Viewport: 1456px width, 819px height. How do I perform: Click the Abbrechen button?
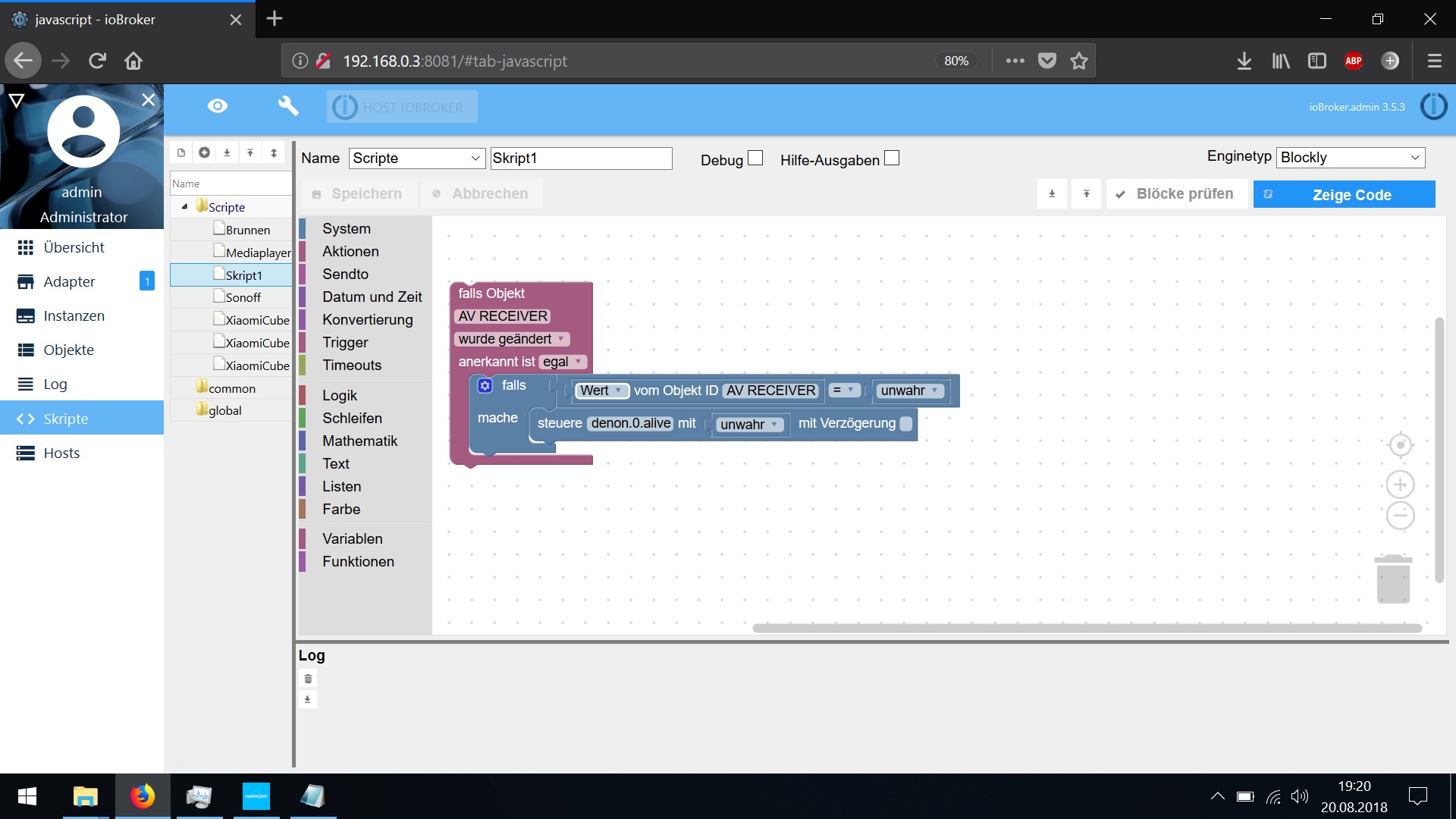[482, 194]
